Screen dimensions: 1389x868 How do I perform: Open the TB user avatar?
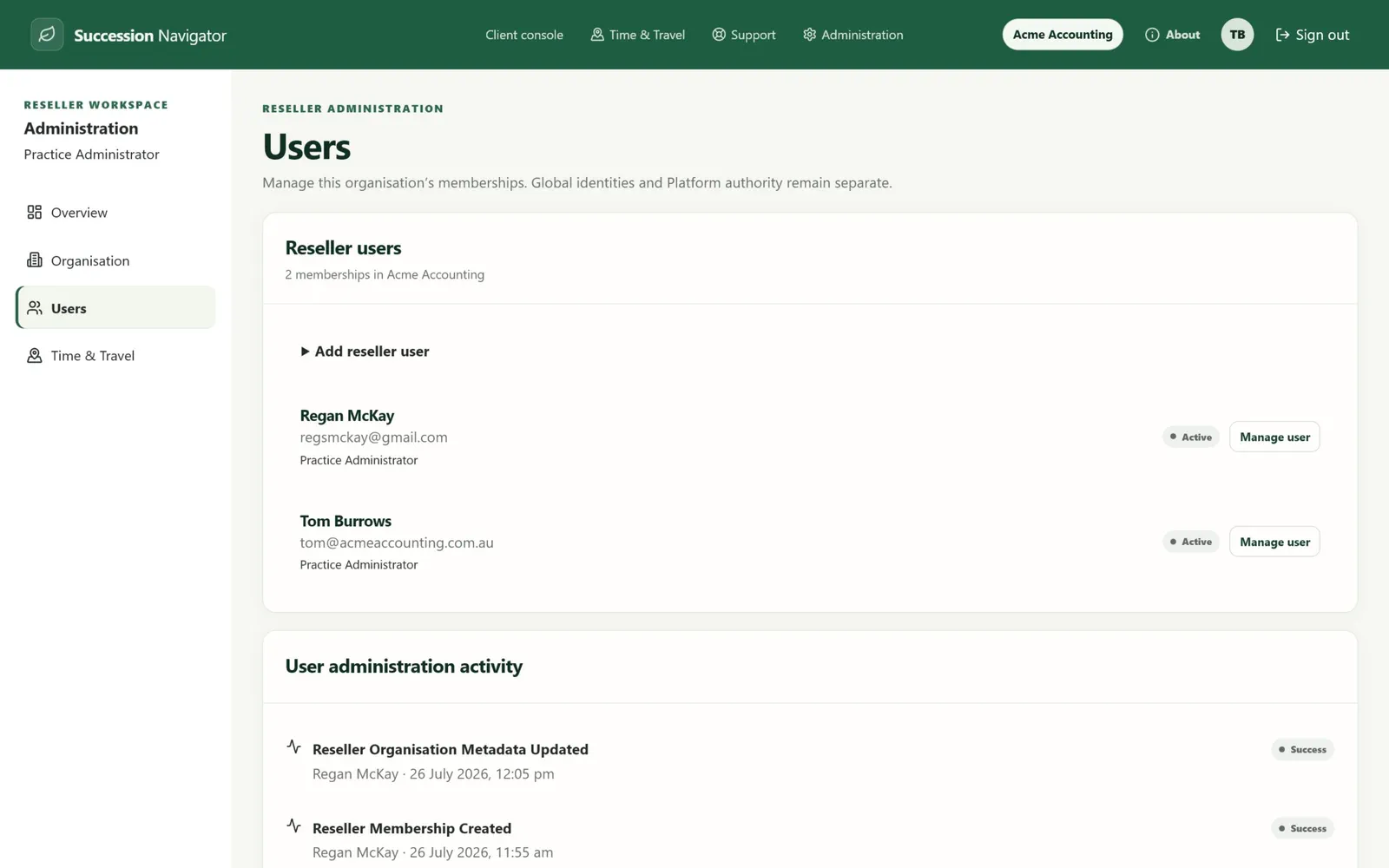1237,35
